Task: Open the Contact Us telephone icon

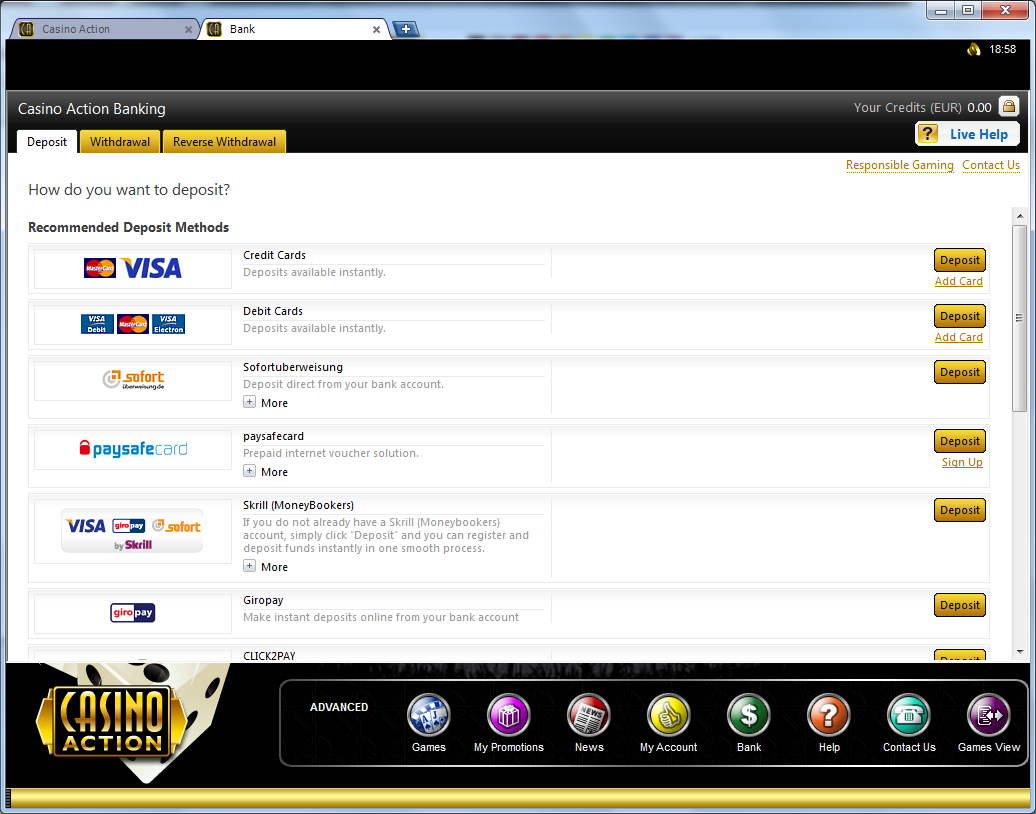Action: (x=908, y=715)
